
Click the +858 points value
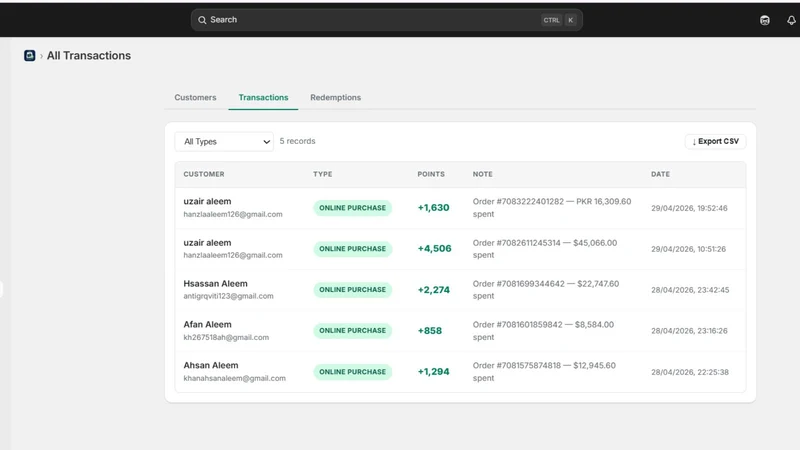pos(430,331)
